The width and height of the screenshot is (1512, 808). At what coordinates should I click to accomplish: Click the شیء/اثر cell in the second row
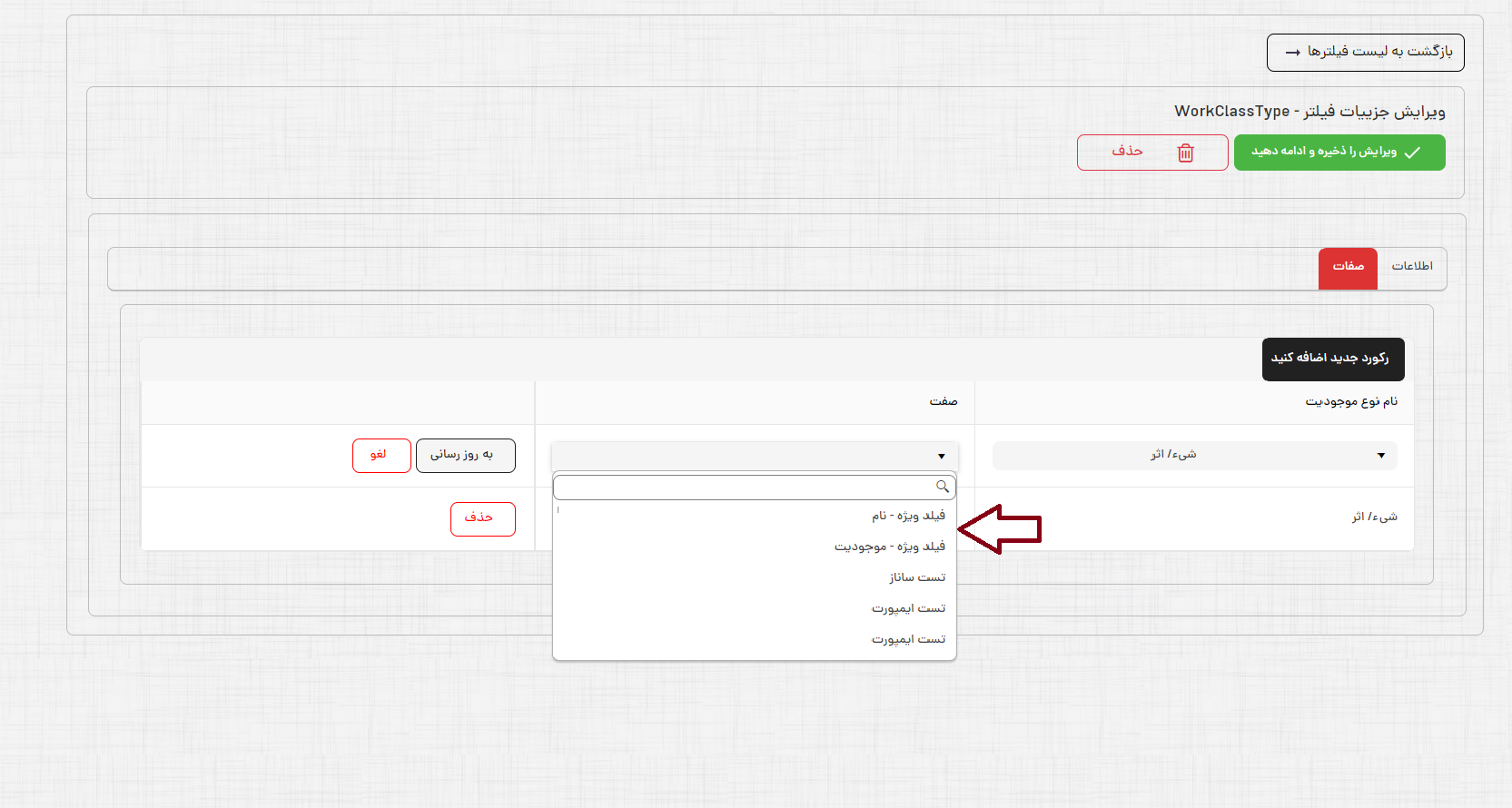click(1373, 517)
